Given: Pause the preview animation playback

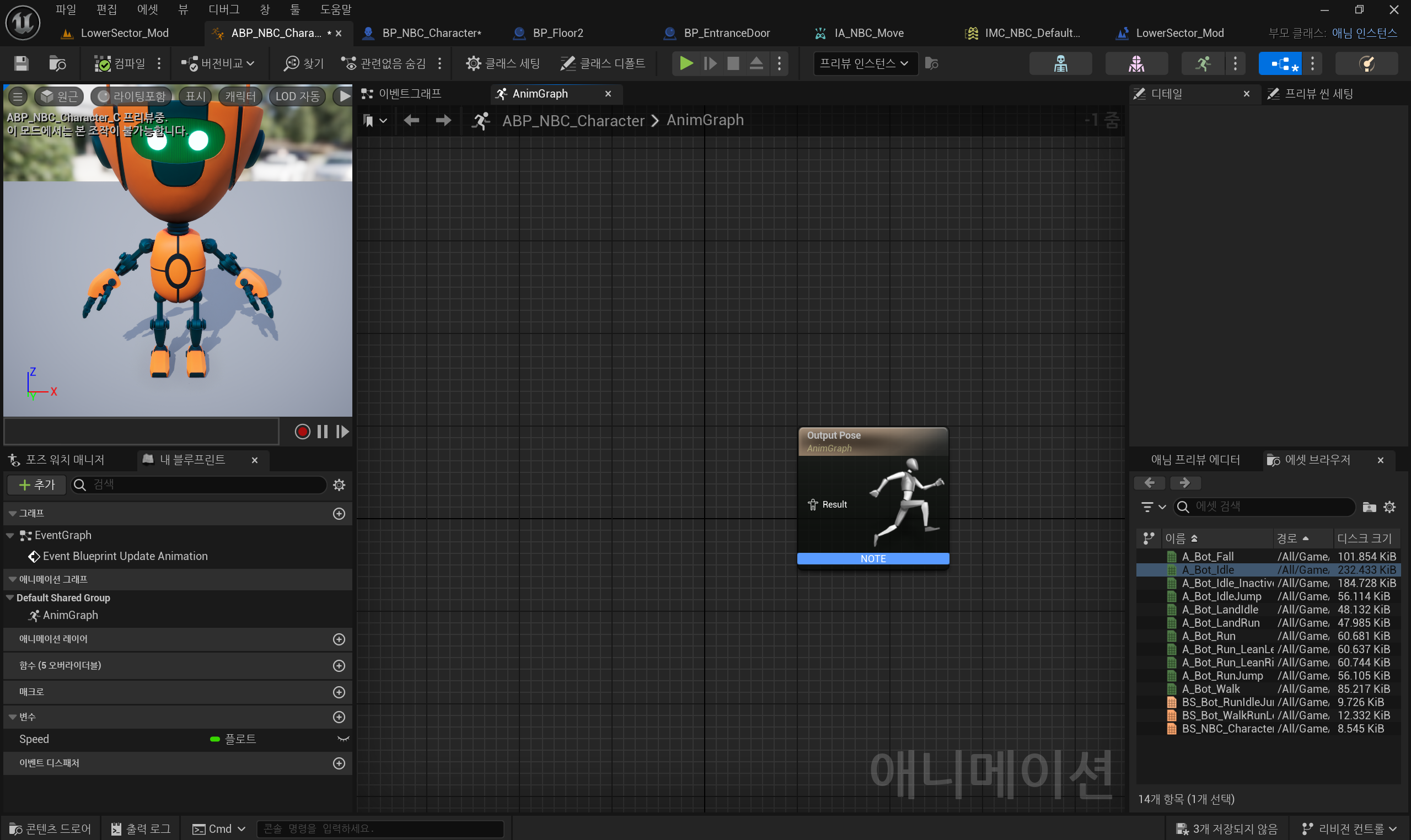Looking at the screenshot, I should tap(323, 432).
